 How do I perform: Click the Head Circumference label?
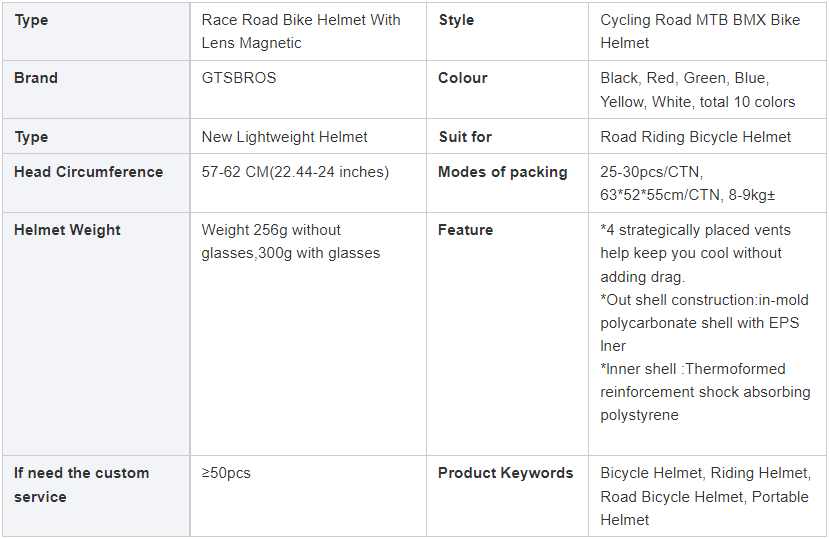tap(88, 172)
